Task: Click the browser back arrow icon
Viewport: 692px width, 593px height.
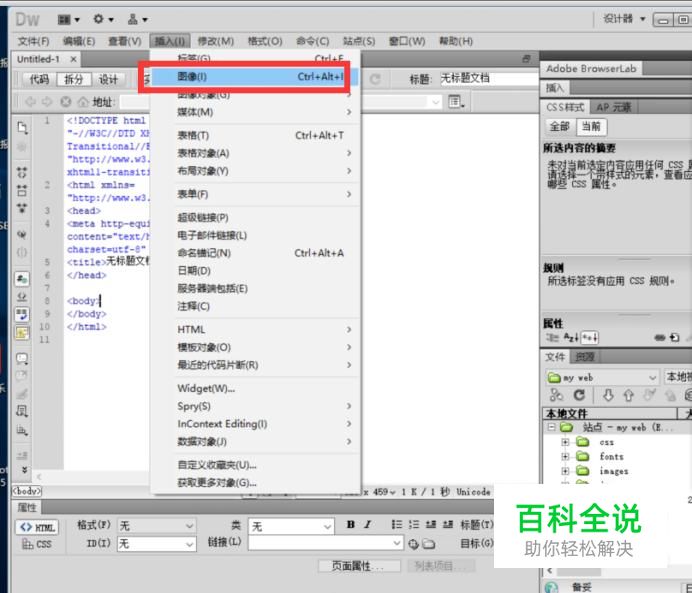Action: tap(30, 102)
